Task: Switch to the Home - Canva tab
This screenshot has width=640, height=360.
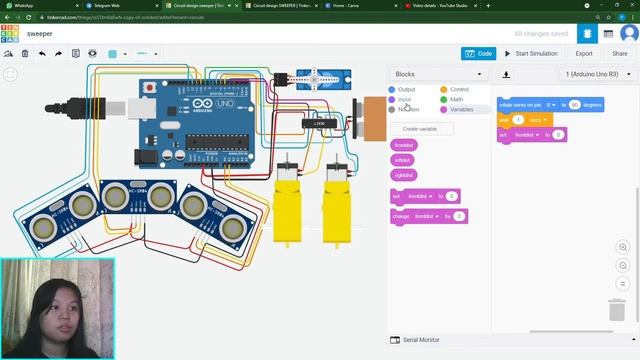Action: 361,6
